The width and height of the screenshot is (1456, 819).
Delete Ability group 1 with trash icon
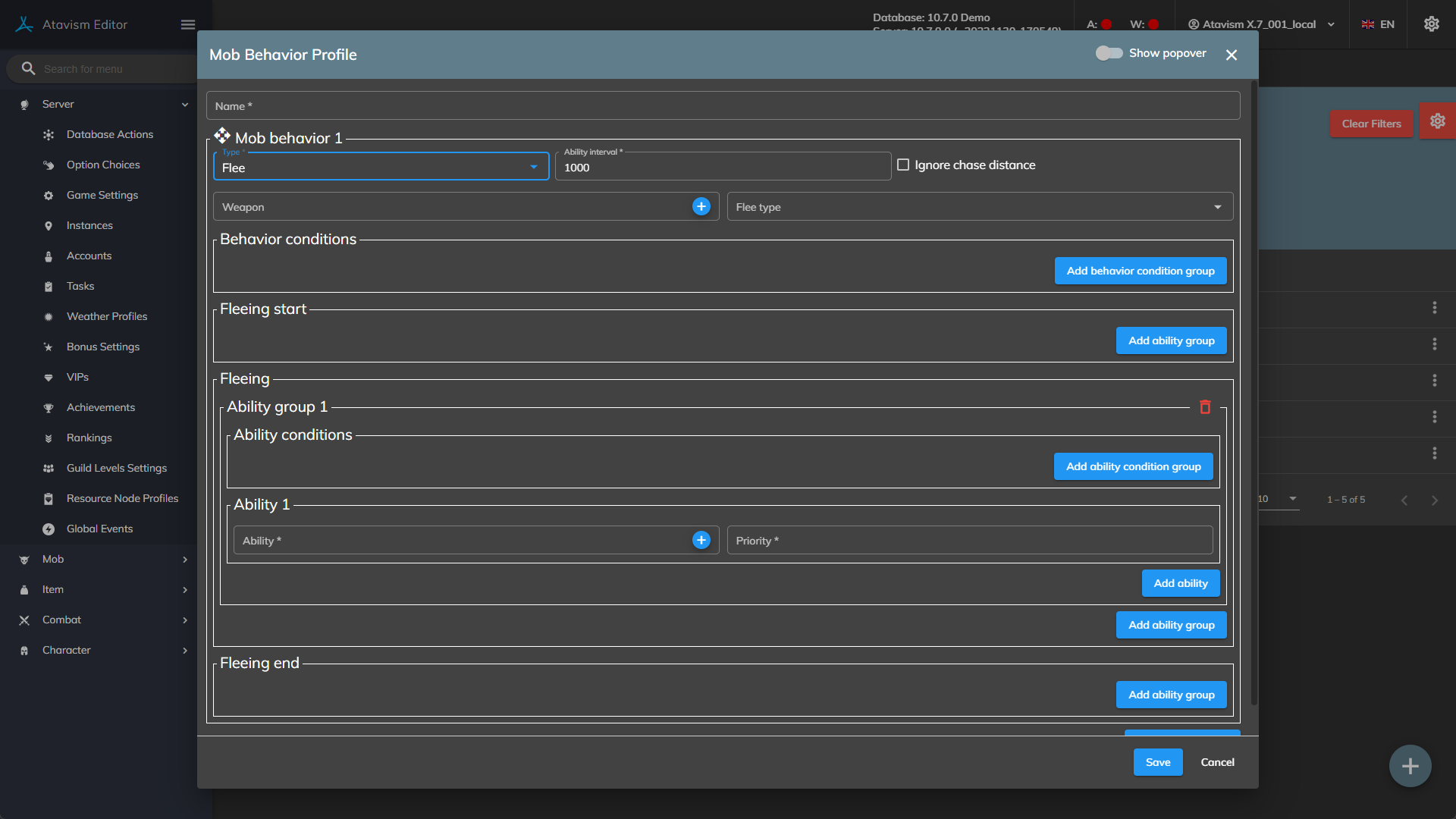pyautogui.click(x=1205, y=407)
